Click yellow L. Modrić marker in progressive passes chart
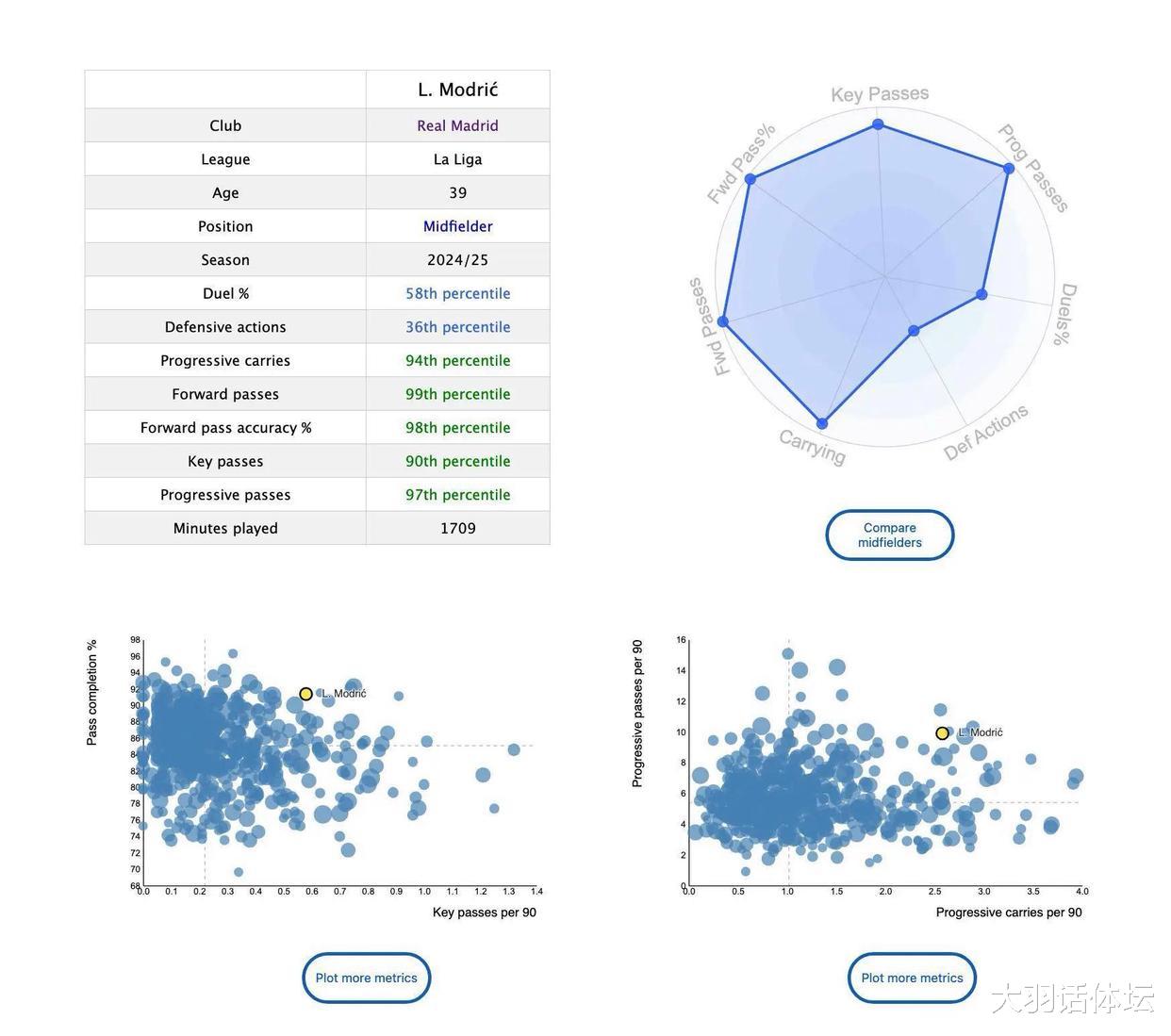1171x1036 pixels. [942, 733]
